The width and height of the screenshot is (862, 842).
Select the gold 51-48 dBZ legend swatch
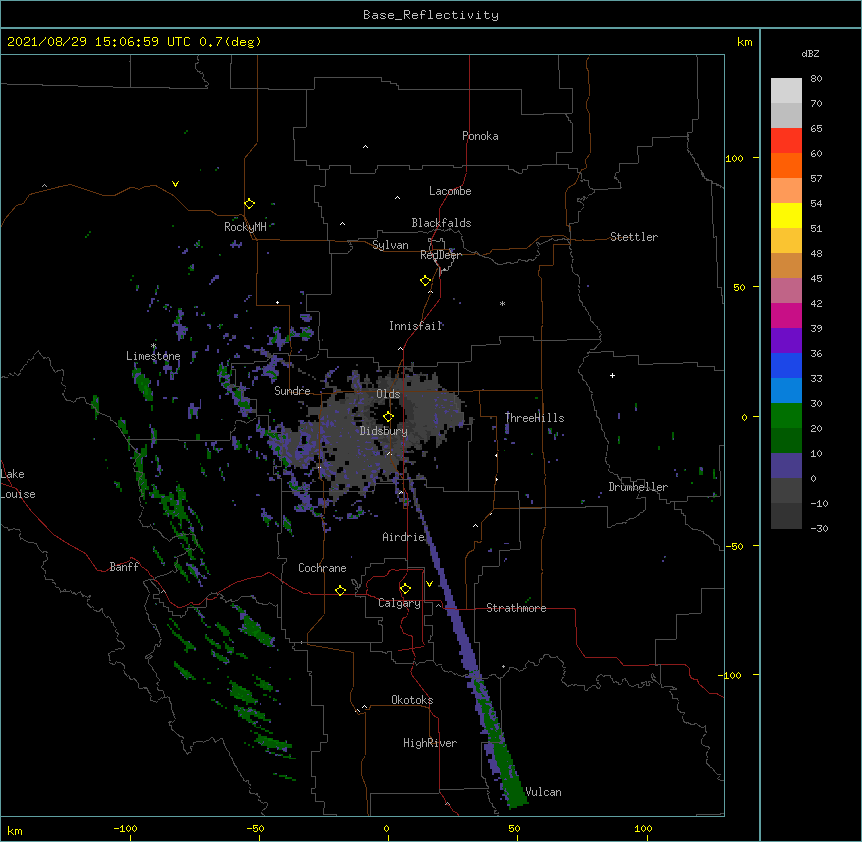coord(786,240)
